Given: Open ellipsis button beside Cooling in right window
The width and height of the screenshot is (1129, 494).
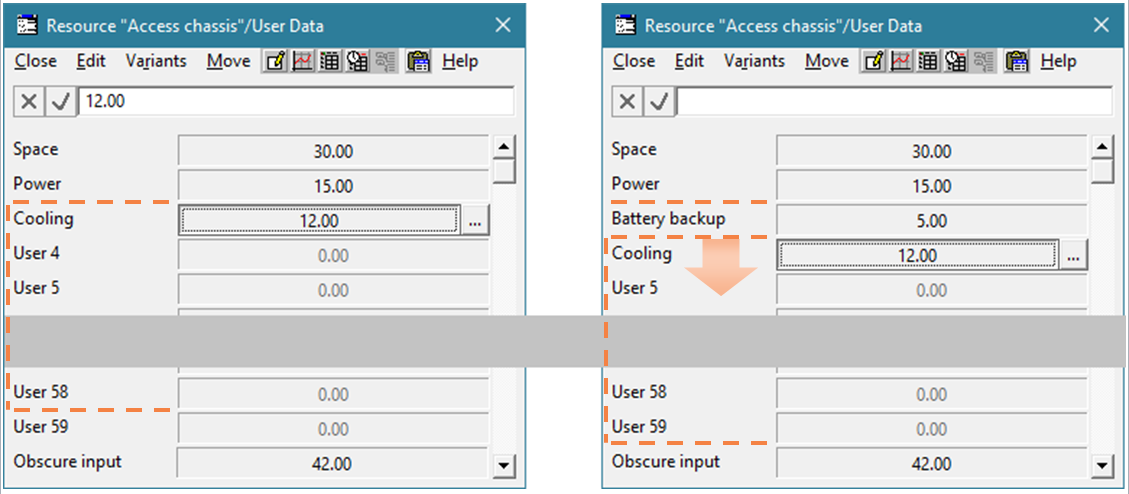Looking at the screenshot, I should (1073, 256).
